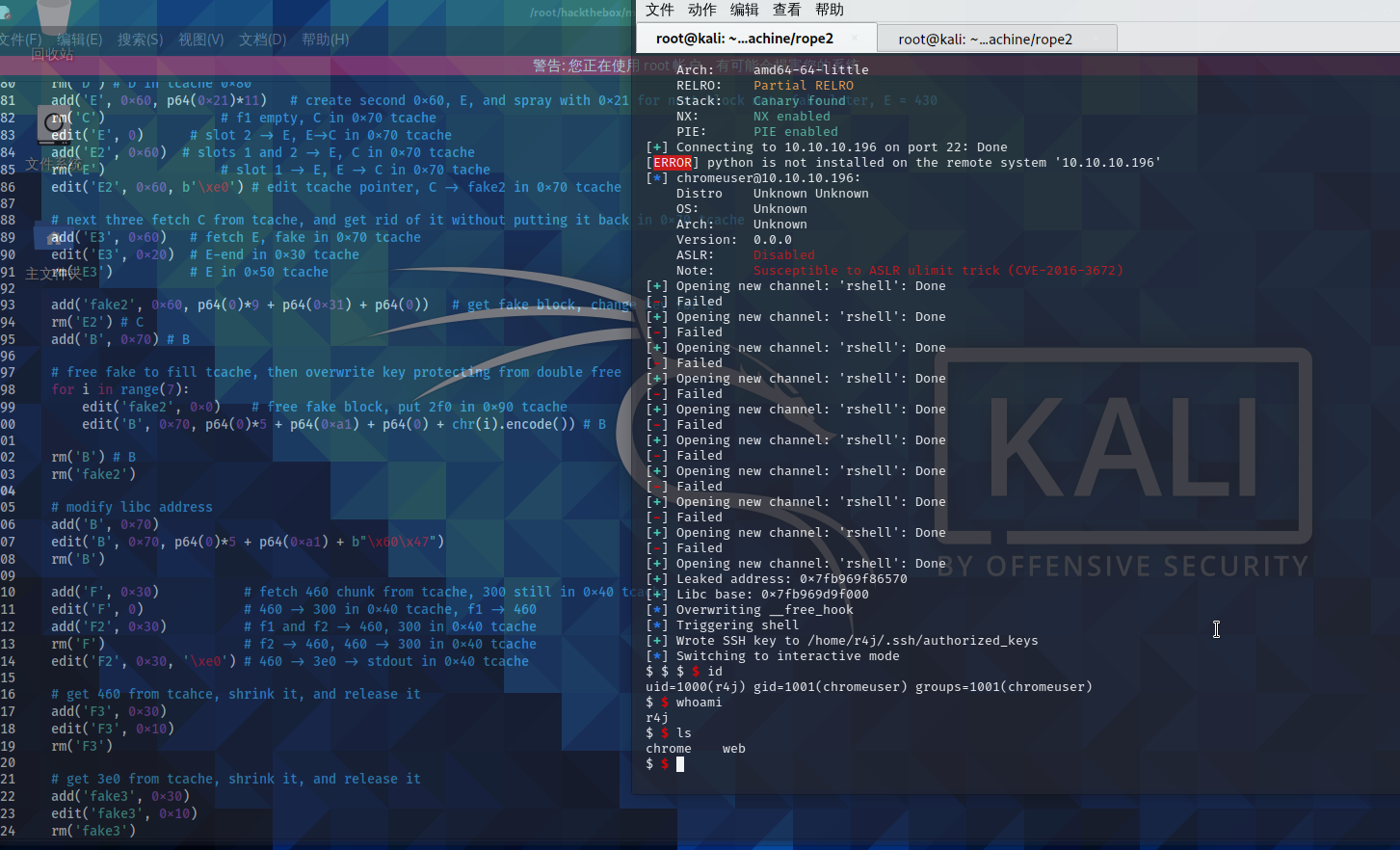Click editor line "rm('E2') # C"
The height and width of the screenshot is (850, 1400).
click(x=97, y=322)
